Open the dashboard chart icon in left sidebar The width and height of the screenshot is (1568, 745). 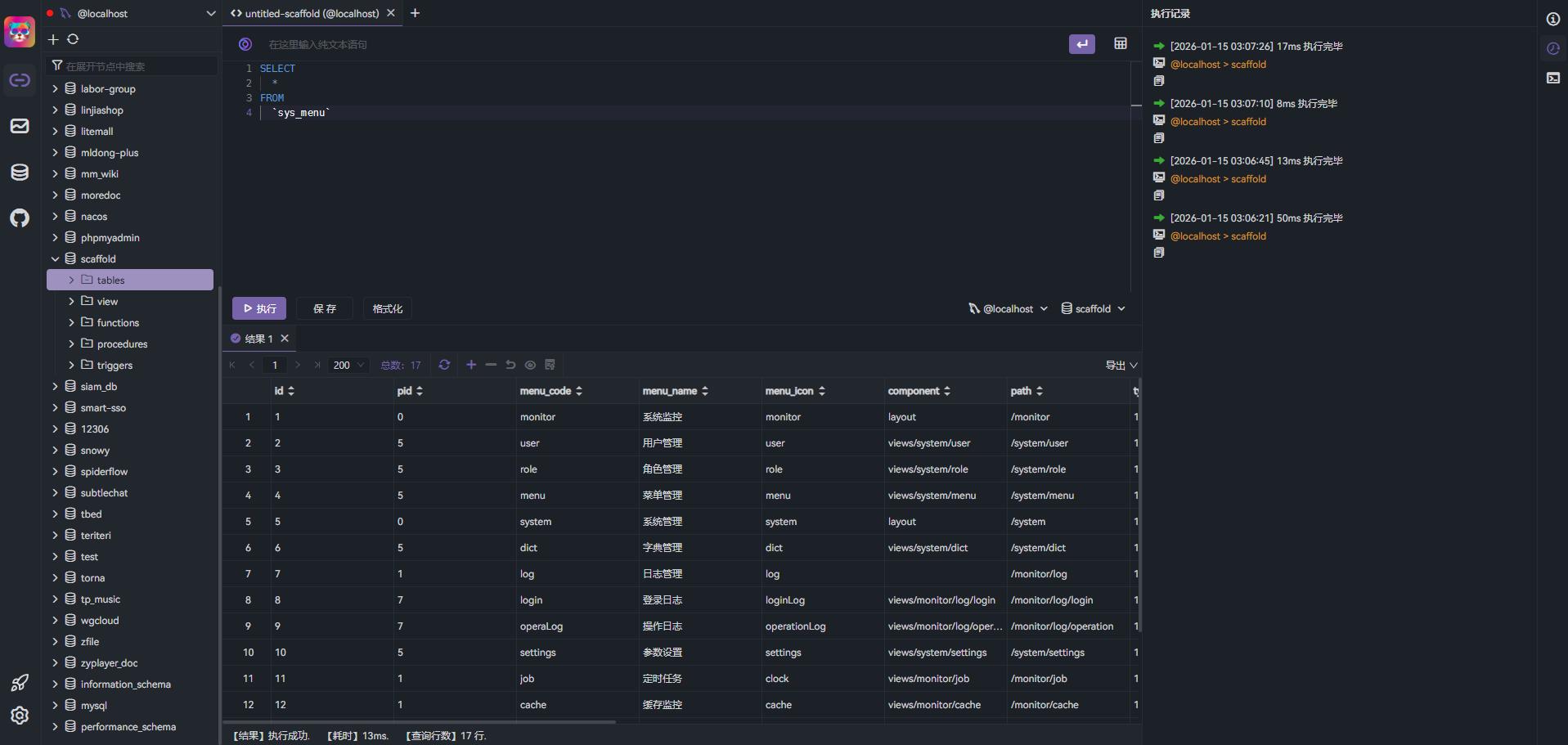20,126
